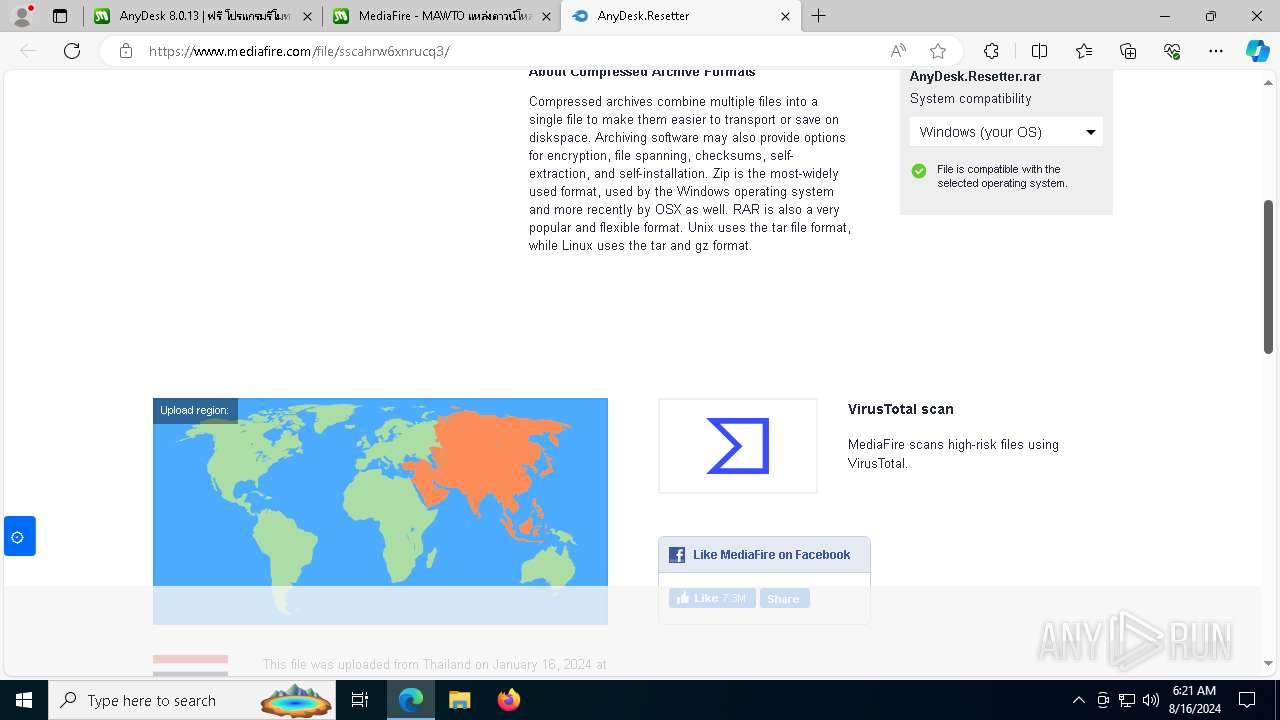Open the volume control tray icon
This screenshot has height=720, width=1280.
pyautogui.click(x=1151, y=700)
